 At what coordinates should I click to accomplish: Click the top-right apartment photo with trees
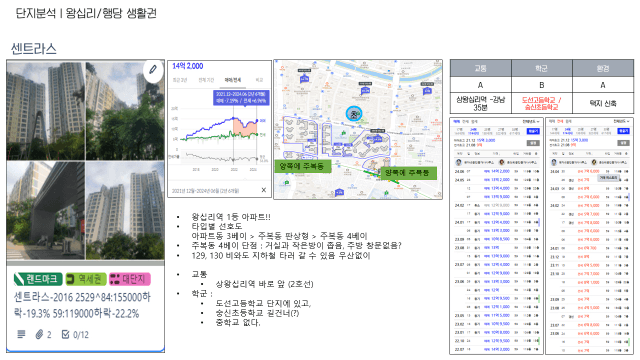point(125,111)
